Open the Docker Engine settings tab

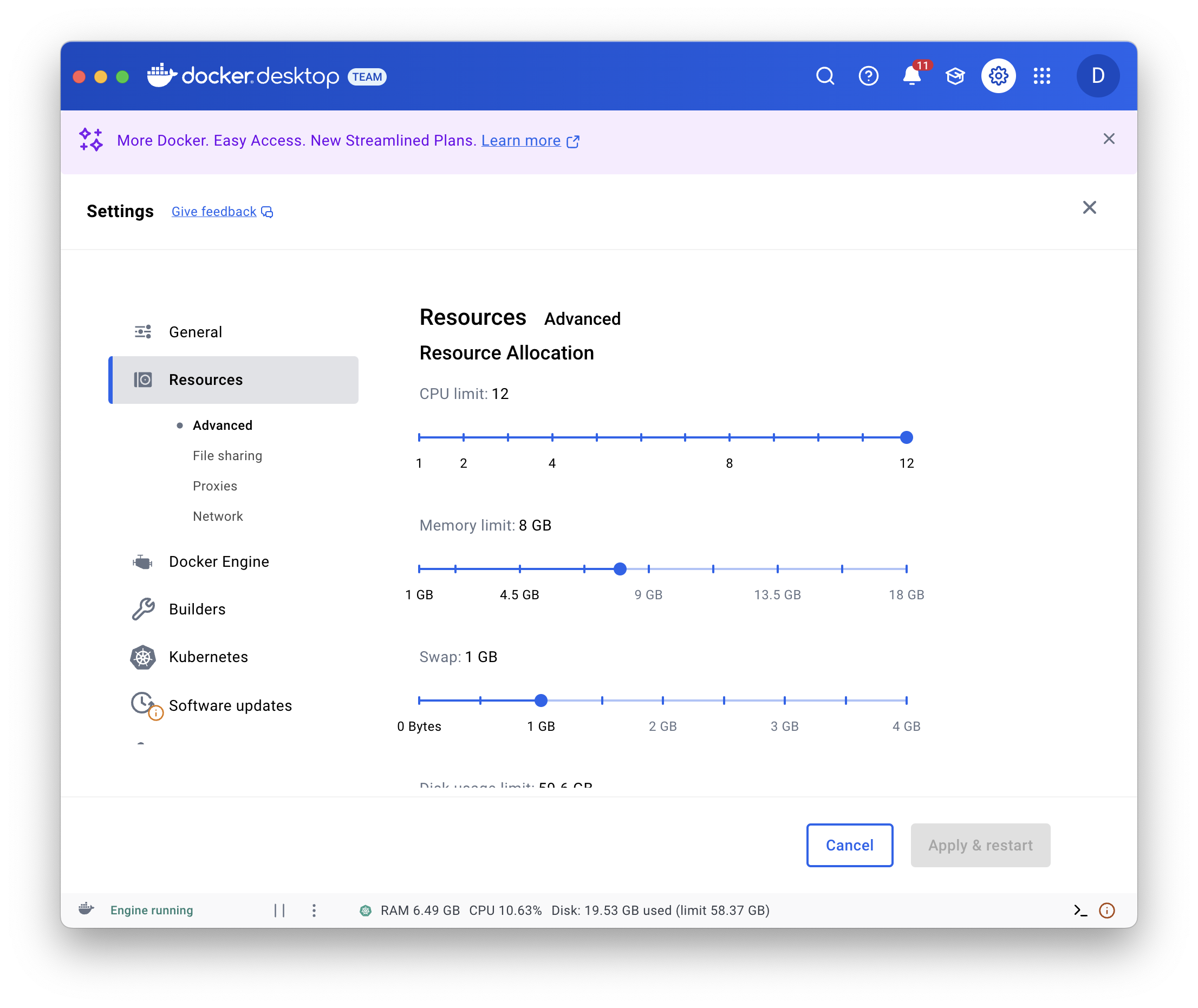click(x=218, y=561)
